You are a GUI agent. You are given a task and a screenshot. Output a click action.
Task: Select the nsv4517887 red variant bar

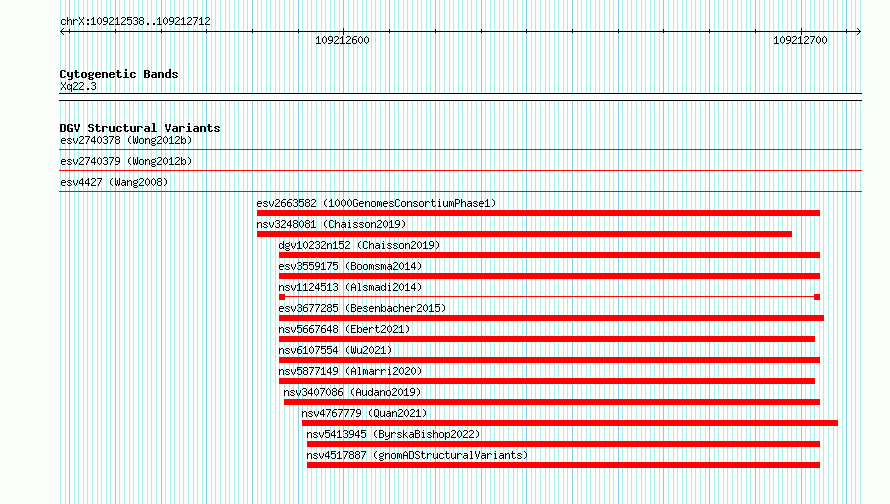pos(564,465)
